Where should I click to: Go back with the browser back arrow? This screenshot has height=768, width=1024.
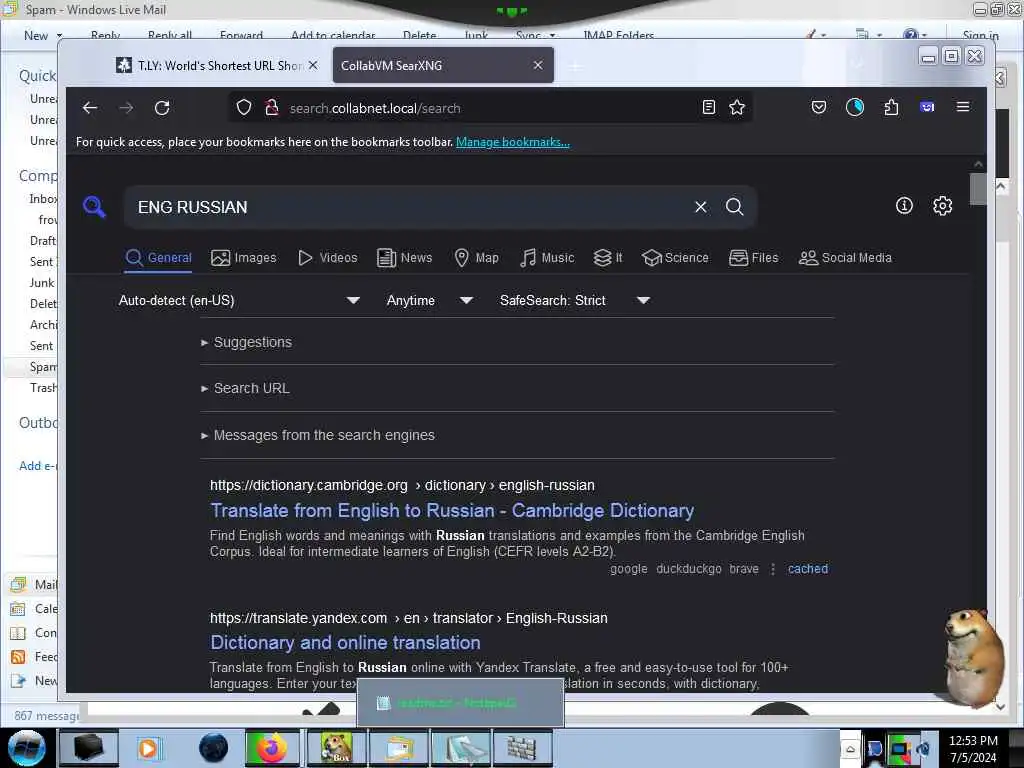click(90, 108)
